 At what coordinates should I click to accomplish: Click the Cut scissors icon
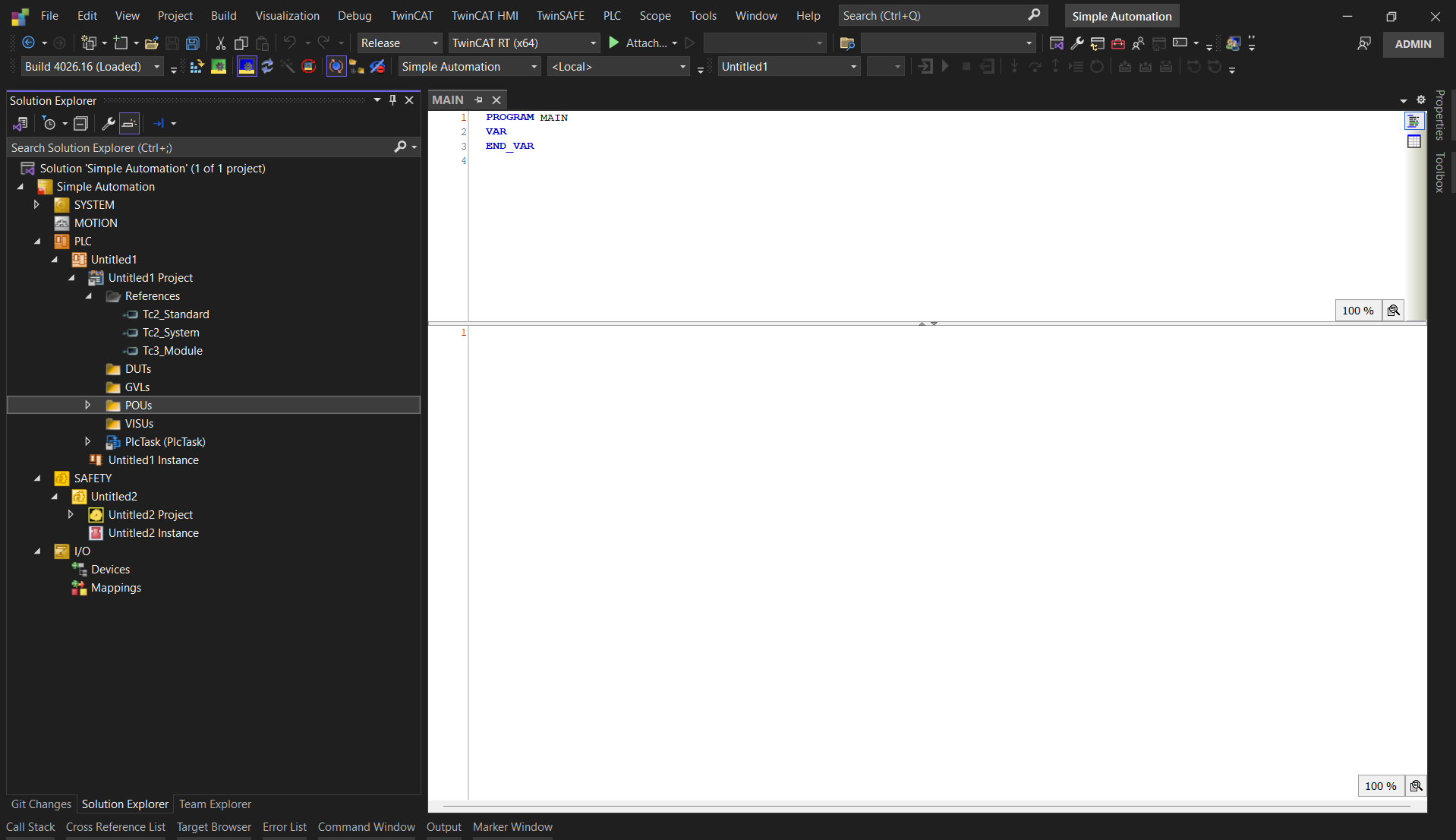[x=220, y=43]
